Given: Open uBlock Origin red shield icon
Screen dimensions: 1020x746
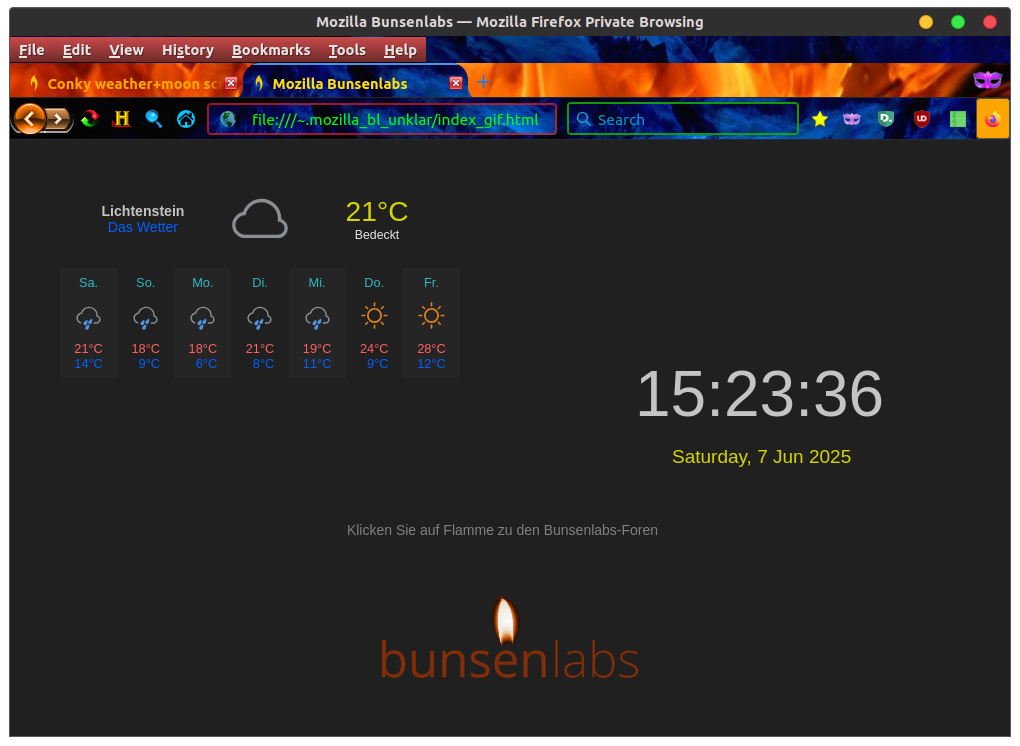Looking at the screenshot, I should click(x=922, y=118).
